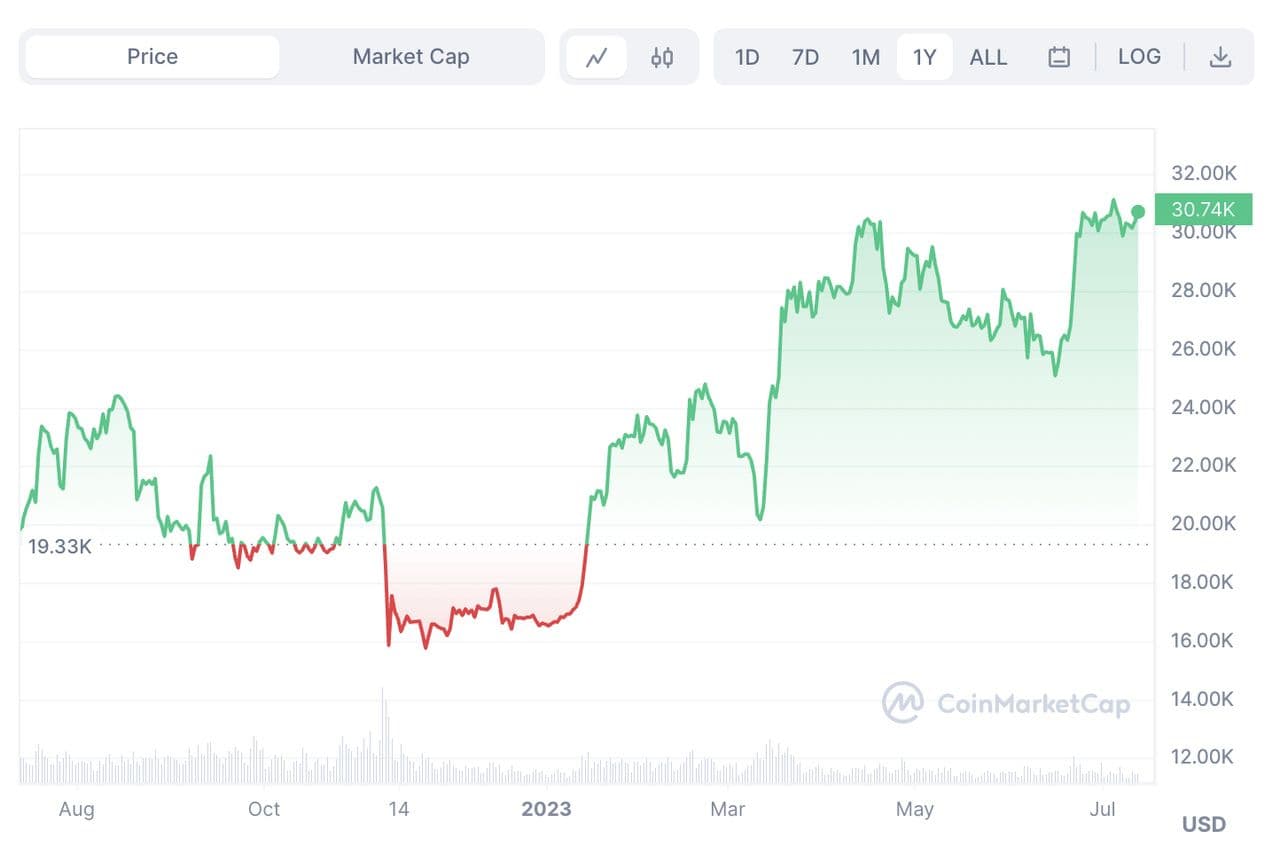Click the 19.33K baseline price label
This screenshot has width=1280, height=862.
click(60, 546)
